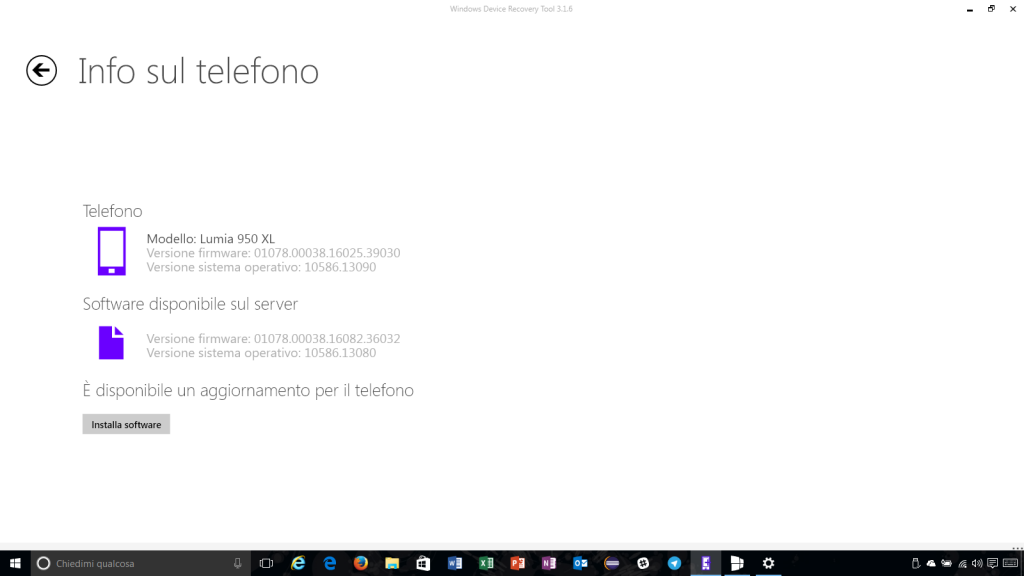Open File Explorer from the taskbar
Viewport: 1024px width, 576px height.
pos(392,563)
